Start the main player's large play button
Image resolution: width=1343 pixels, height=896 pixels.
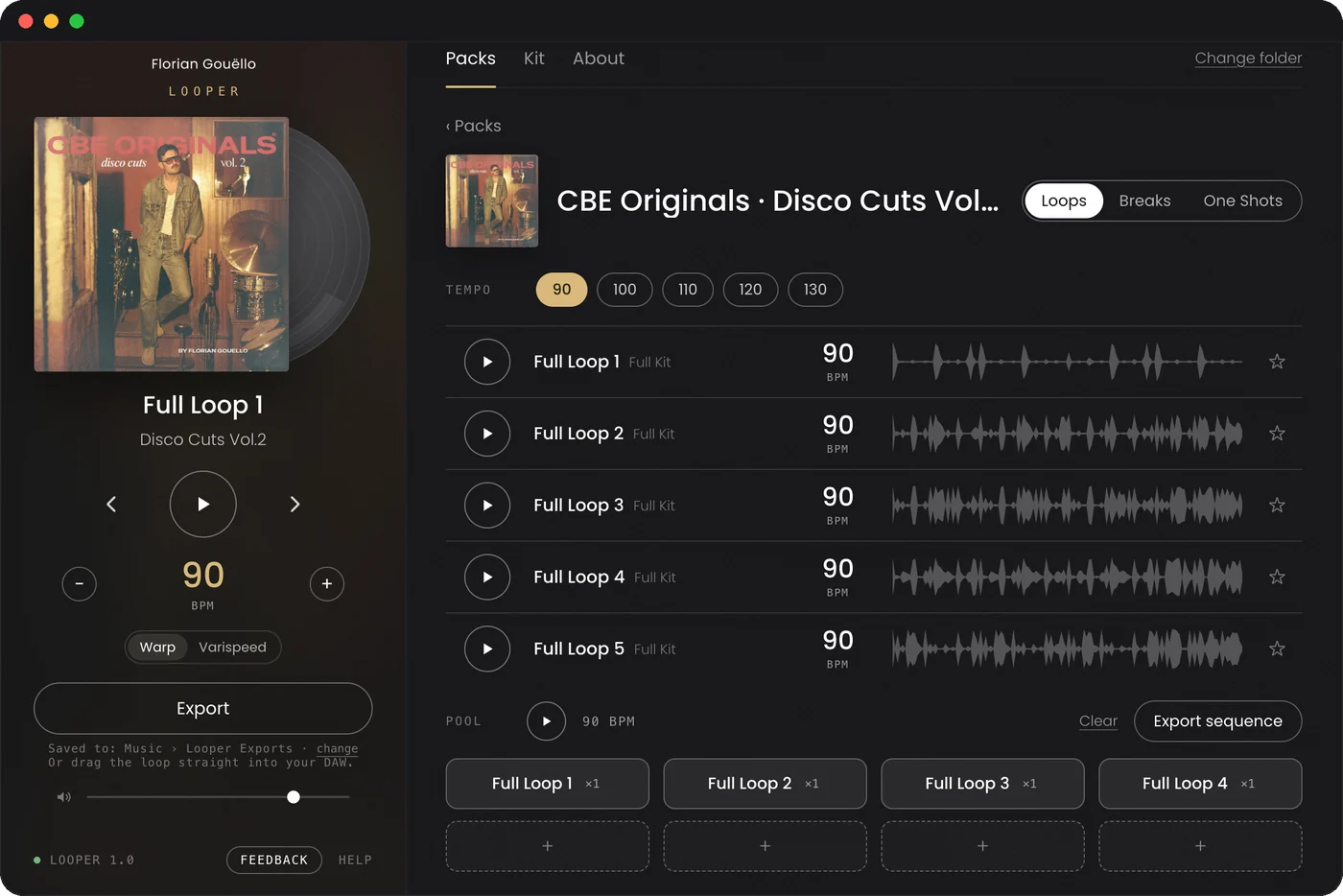point(203,504)
